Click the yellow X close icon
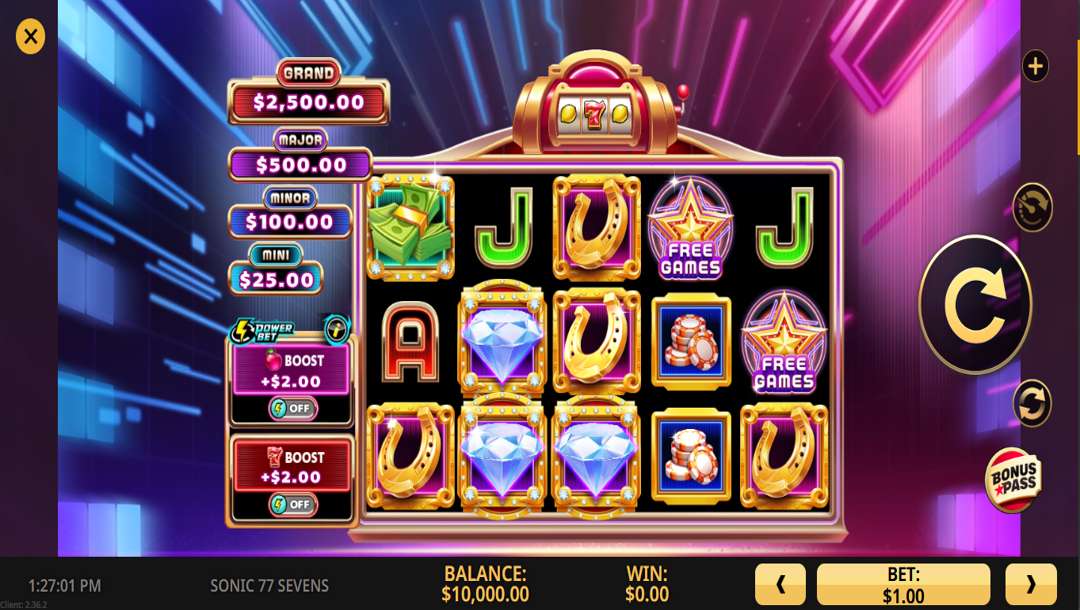 (30, 36)
